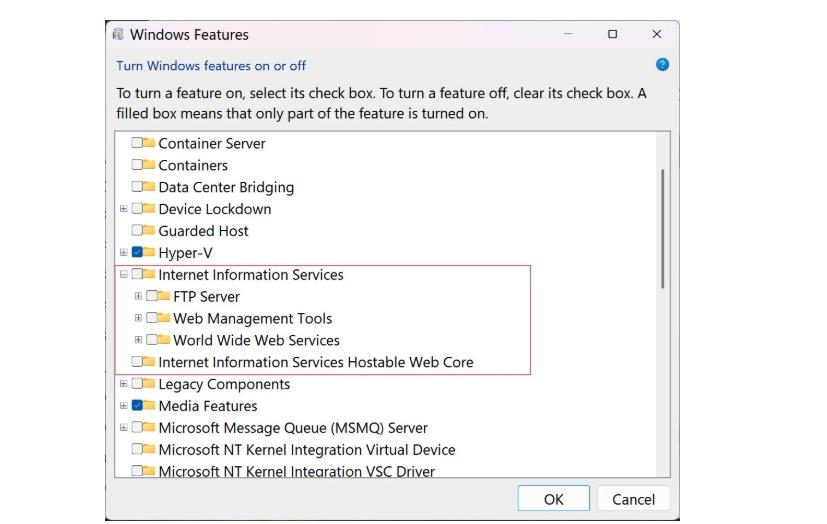Close the Windows Features window

pyautogui.click(x=657, y=34)
